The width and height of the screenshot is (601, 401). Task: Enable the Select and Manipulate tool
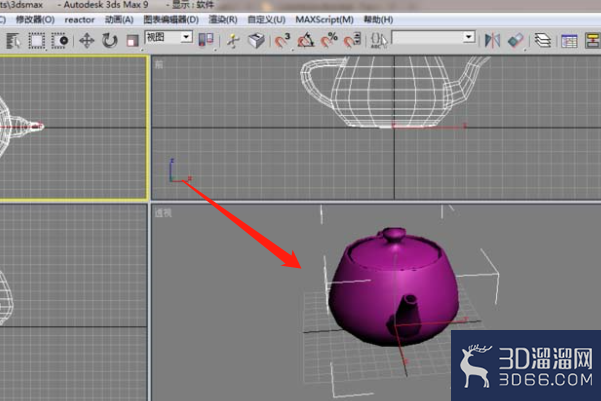[233, 41]
